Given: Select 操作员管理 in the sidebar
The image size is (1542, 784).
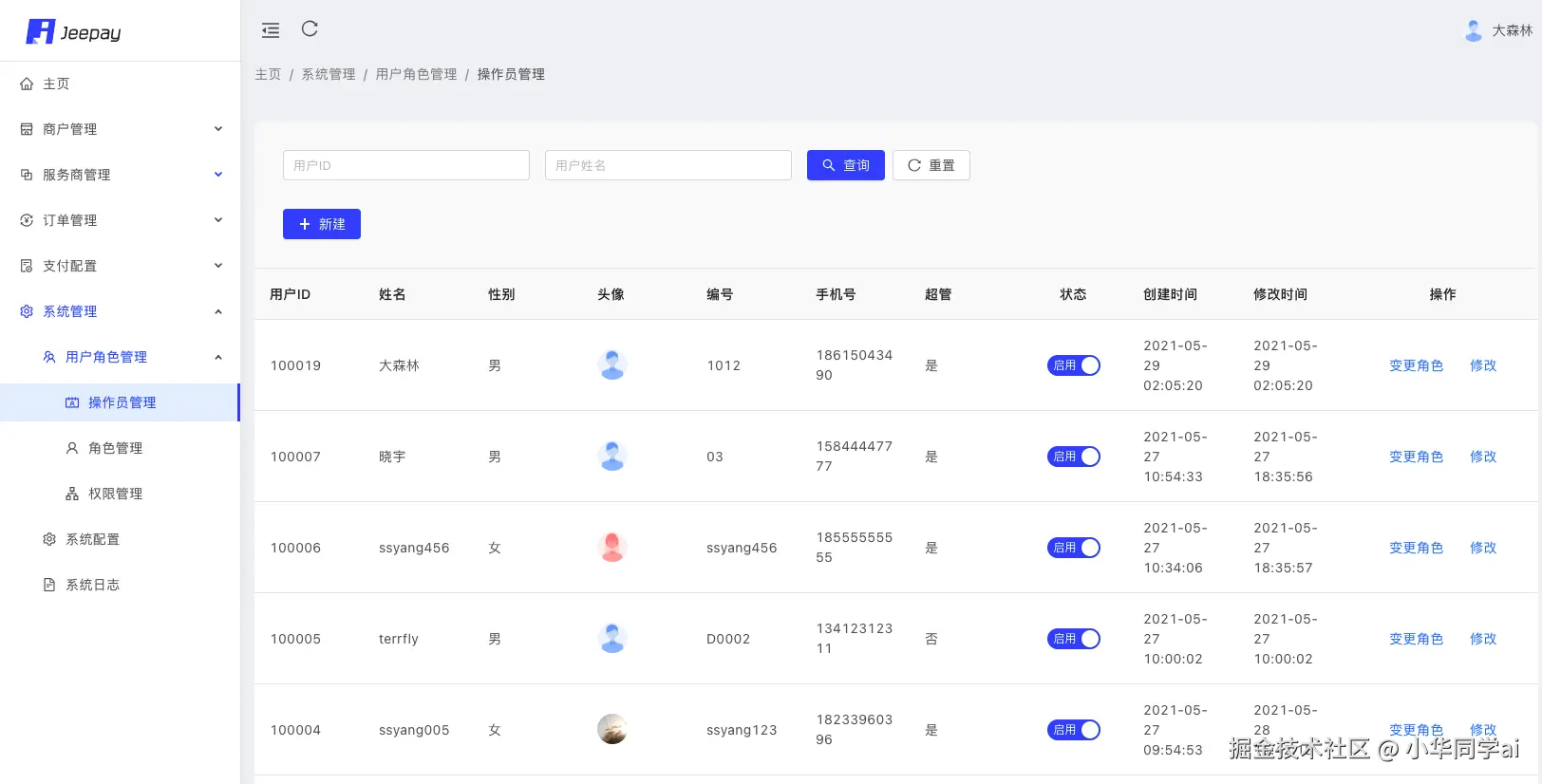Looking at the screenshot, I should point(120,402).
